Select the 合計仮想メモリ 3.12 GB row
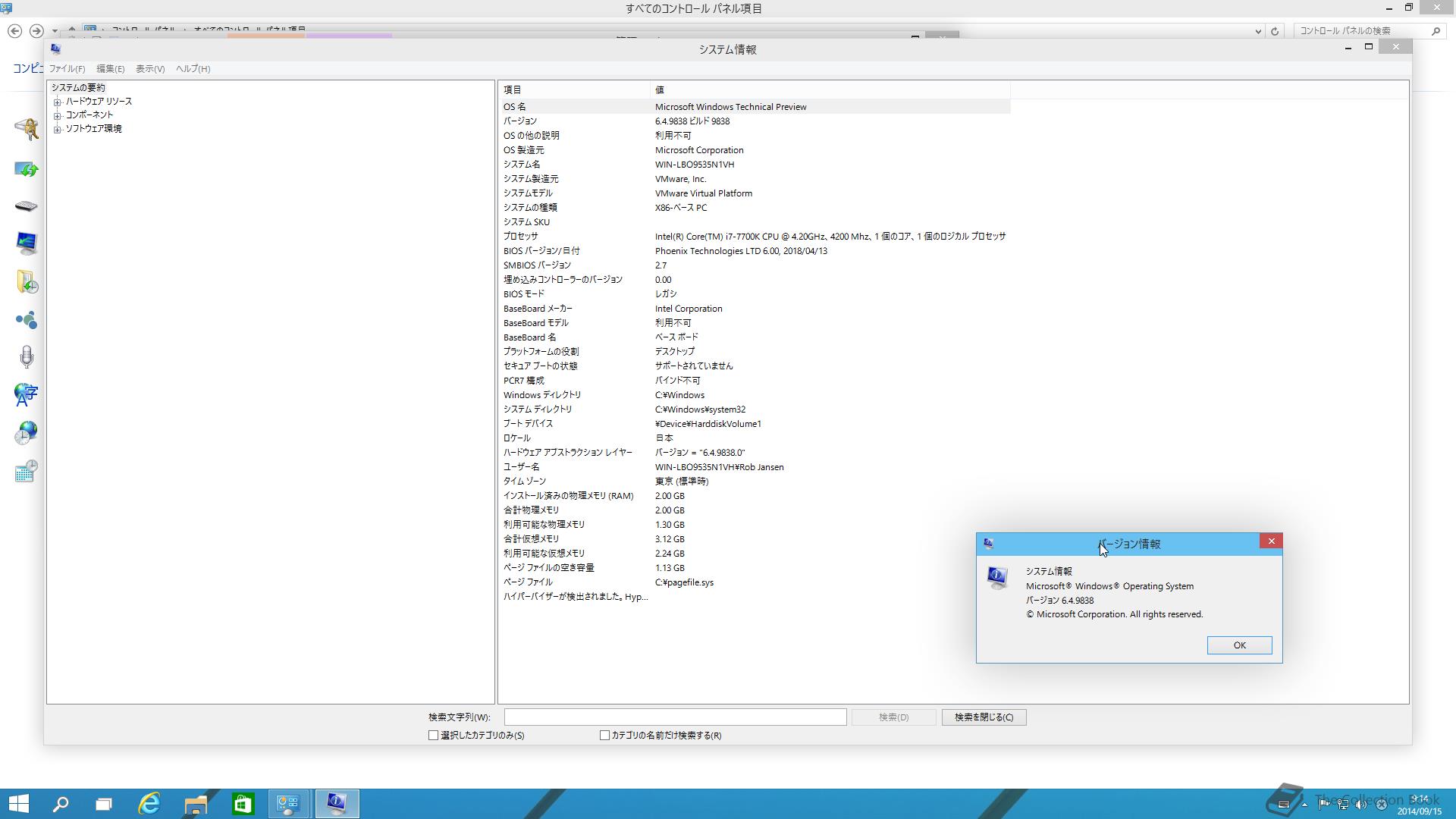 pyautogui.click(x=755, y=539)
